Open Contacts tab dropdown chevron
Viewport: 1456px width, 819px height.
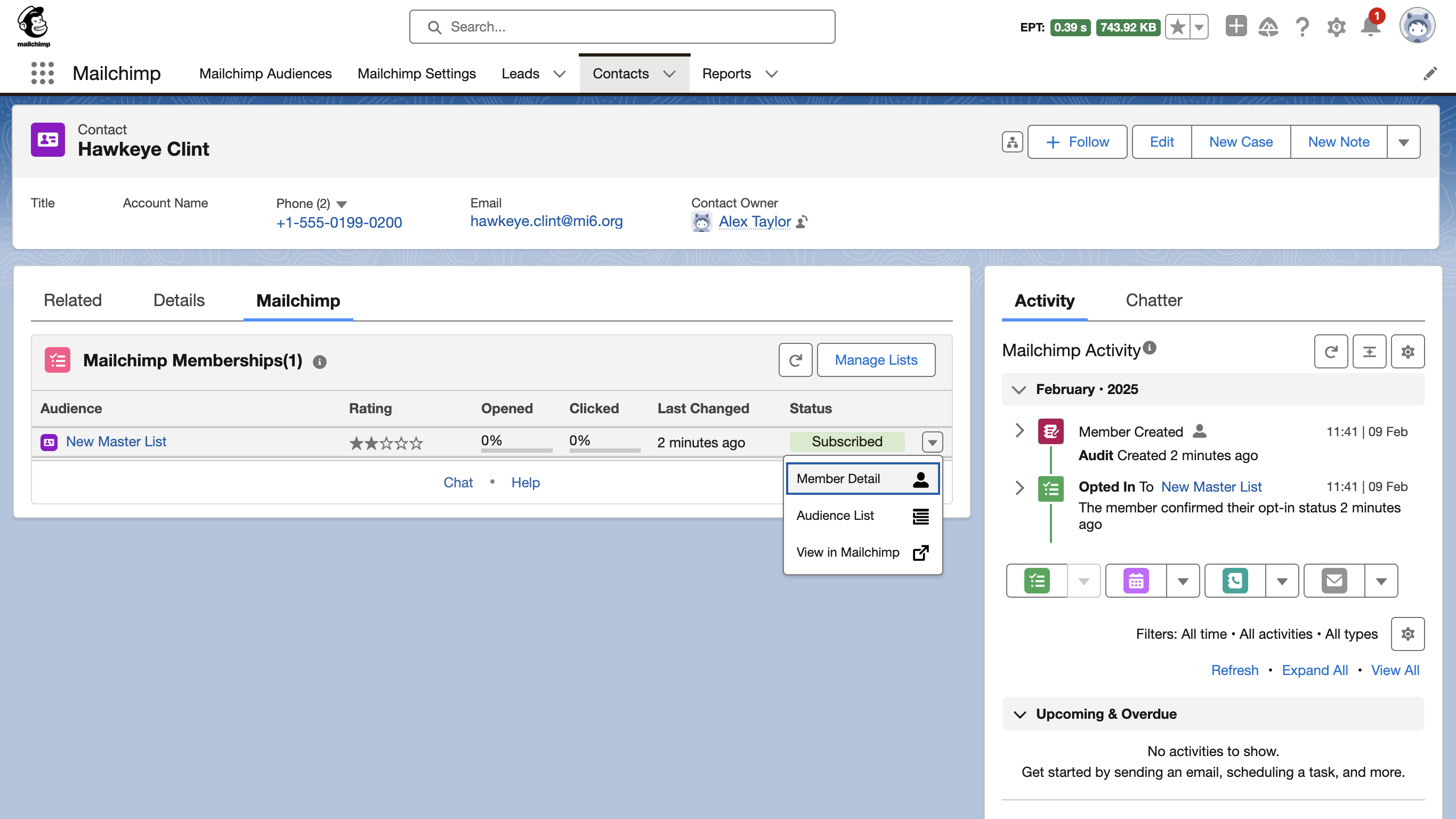669,74
